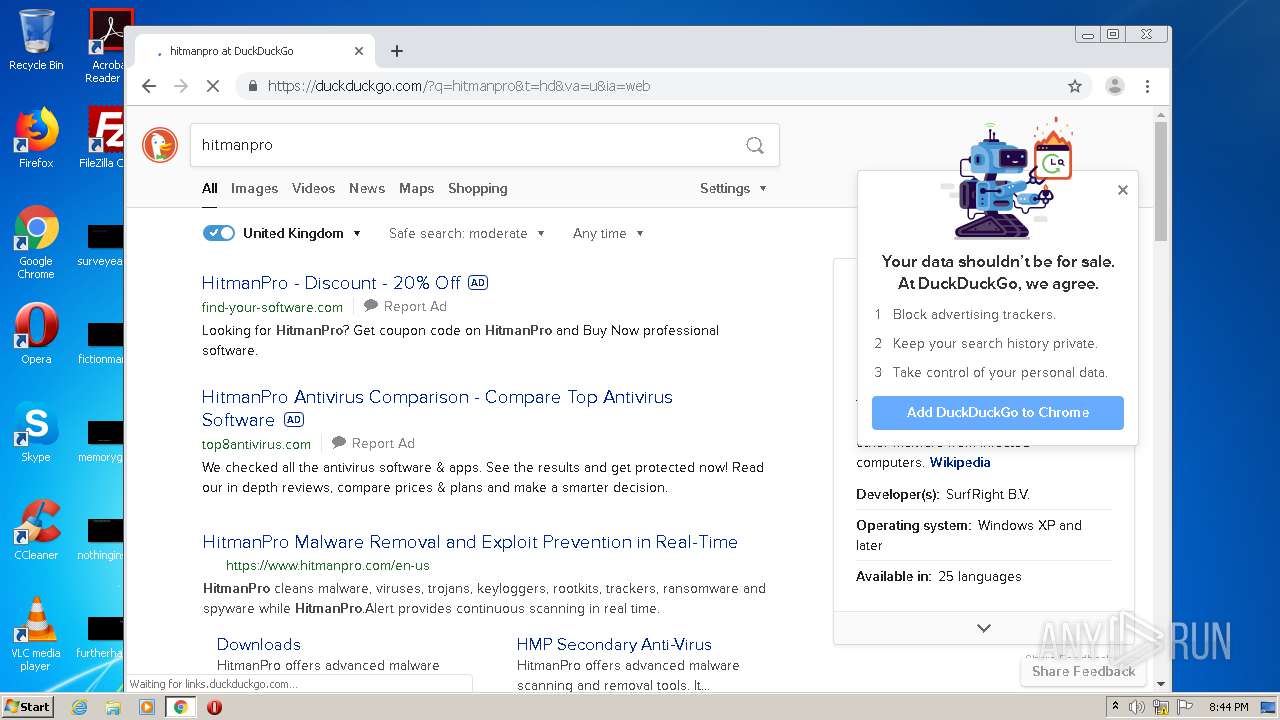Click scrollbar down arrow

click(1161, 684)
